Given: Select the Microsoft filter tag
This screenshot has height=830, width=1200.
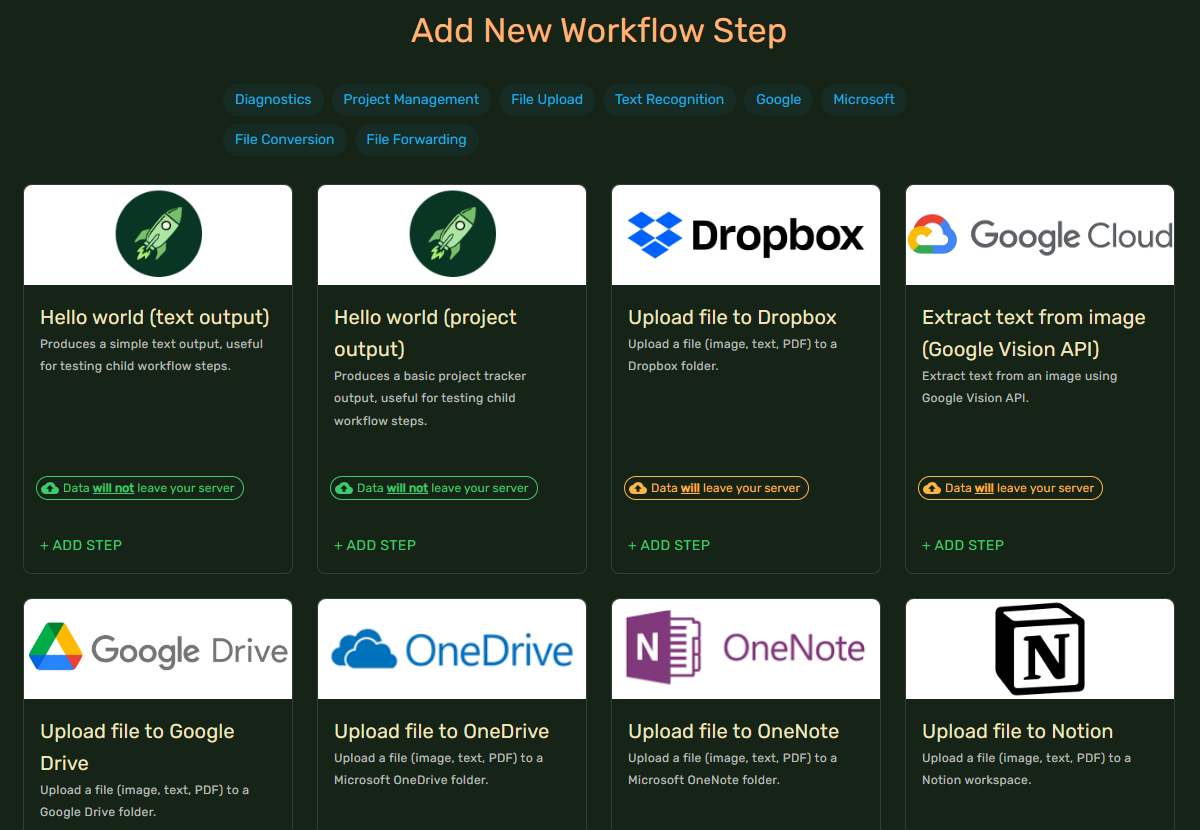Looking at the screenshot, I should tap(864, 100).
